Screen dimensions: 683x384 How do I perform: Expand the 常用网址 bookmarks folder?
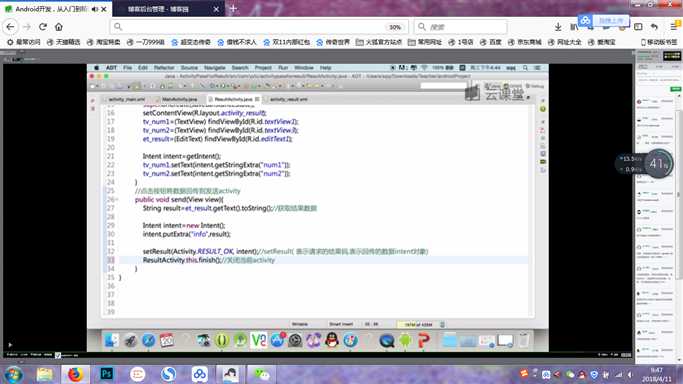425,42
